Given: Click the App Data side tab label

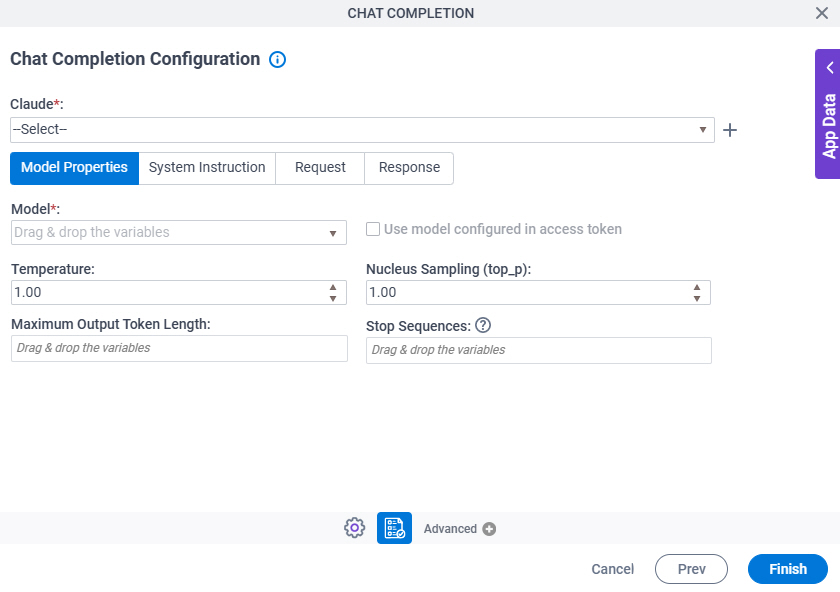Looking at the screenshot, I should [829, 126].
